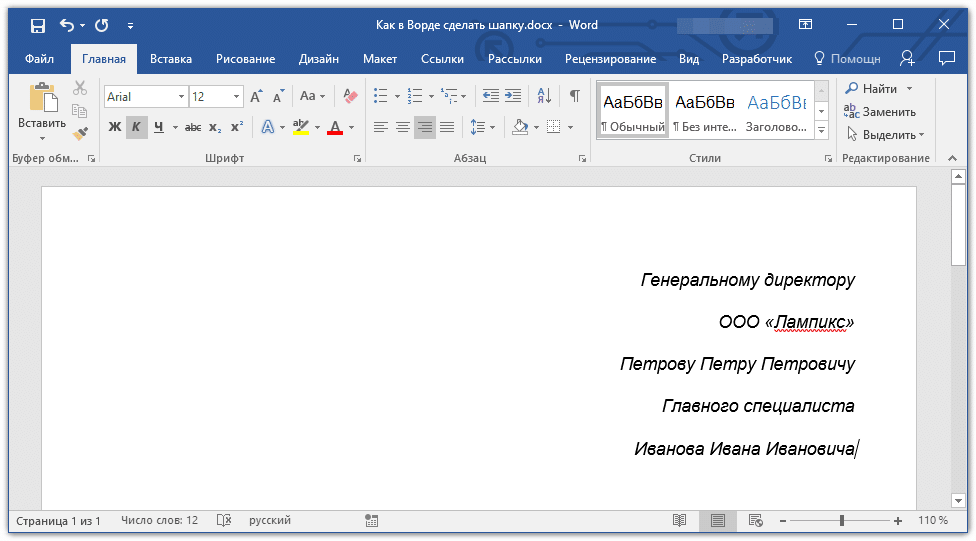
Task: Click the Sort A-Z icon
Action: click(x=543, y=96)
